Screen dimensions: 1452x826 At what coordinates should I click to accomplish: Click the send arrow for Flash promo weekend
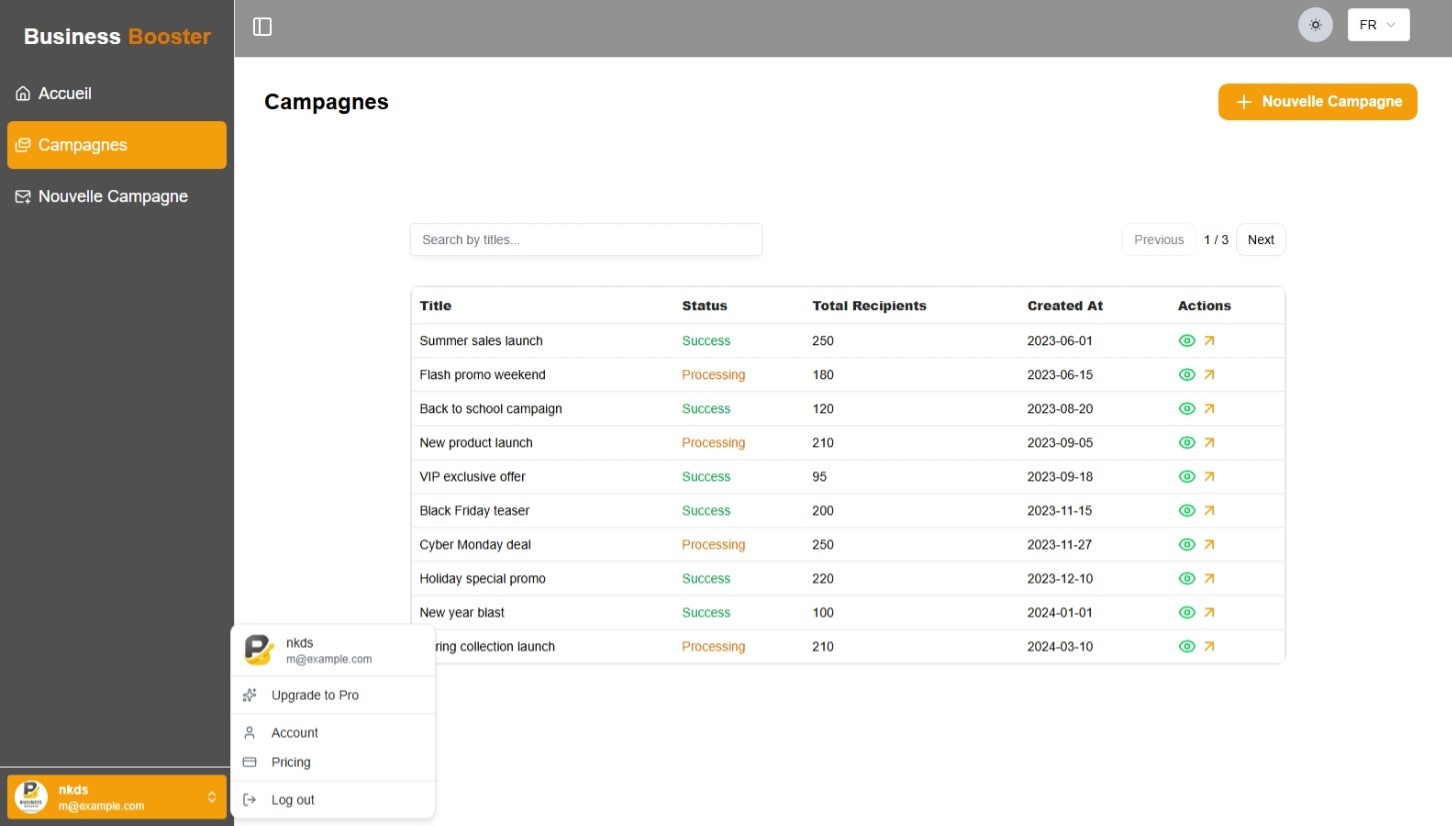tap(1210, 374)
